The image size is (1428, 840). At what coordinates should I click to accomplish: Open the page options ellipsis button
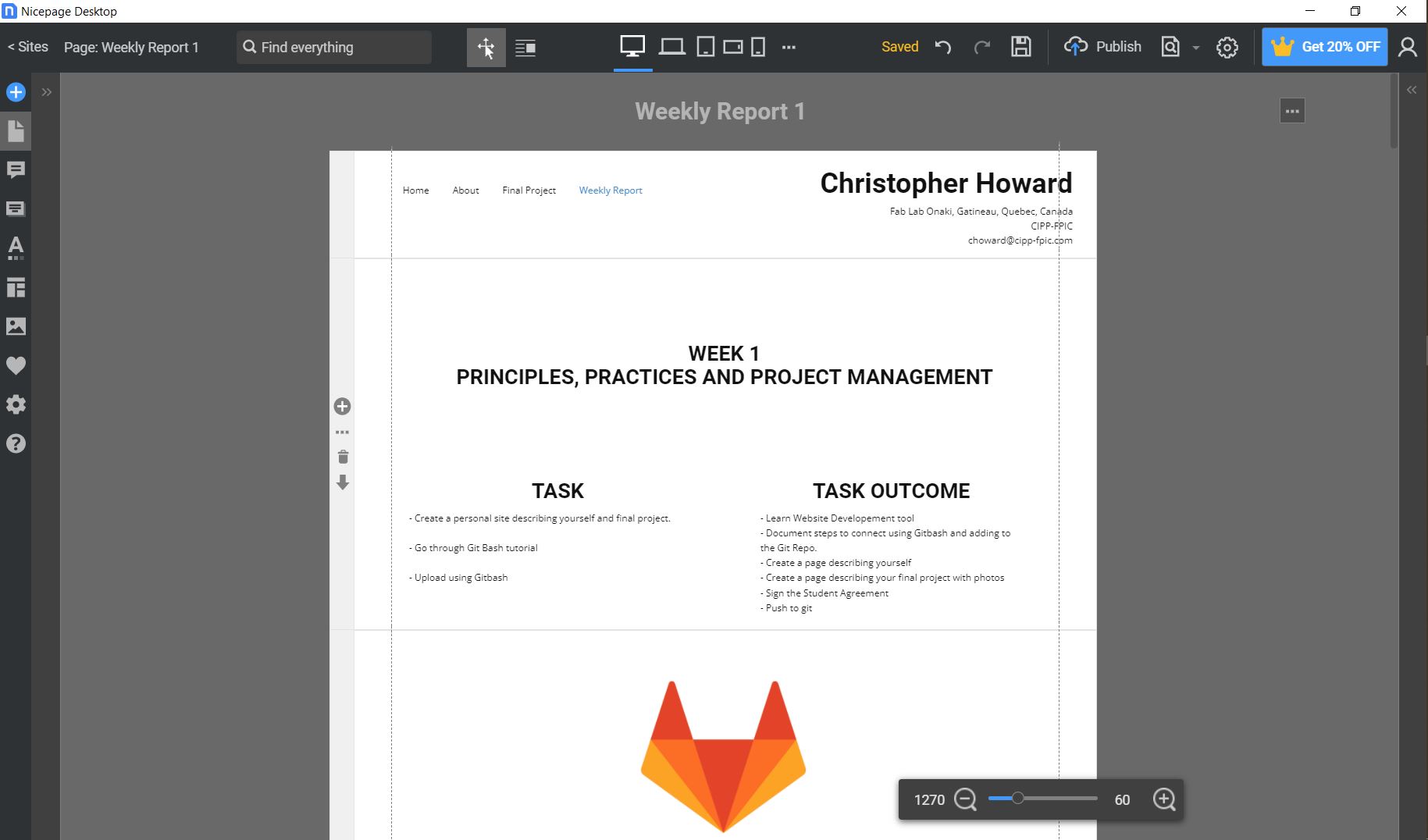click(1292, 111)
